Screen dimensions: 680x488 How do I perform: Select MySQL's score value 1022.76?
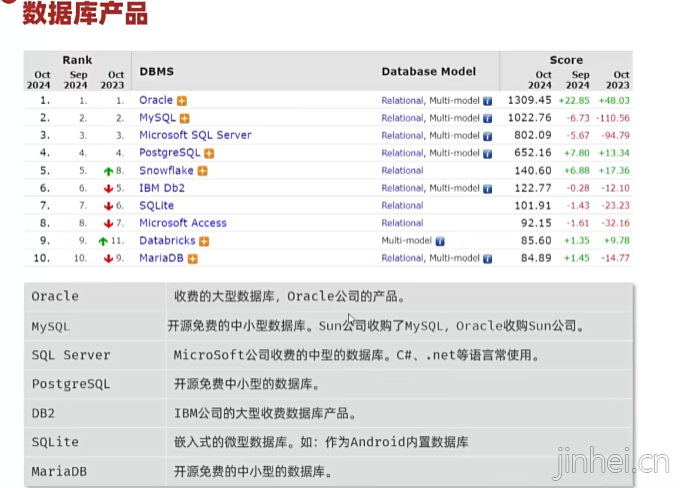pyautogui.click(x=530, y=118)
